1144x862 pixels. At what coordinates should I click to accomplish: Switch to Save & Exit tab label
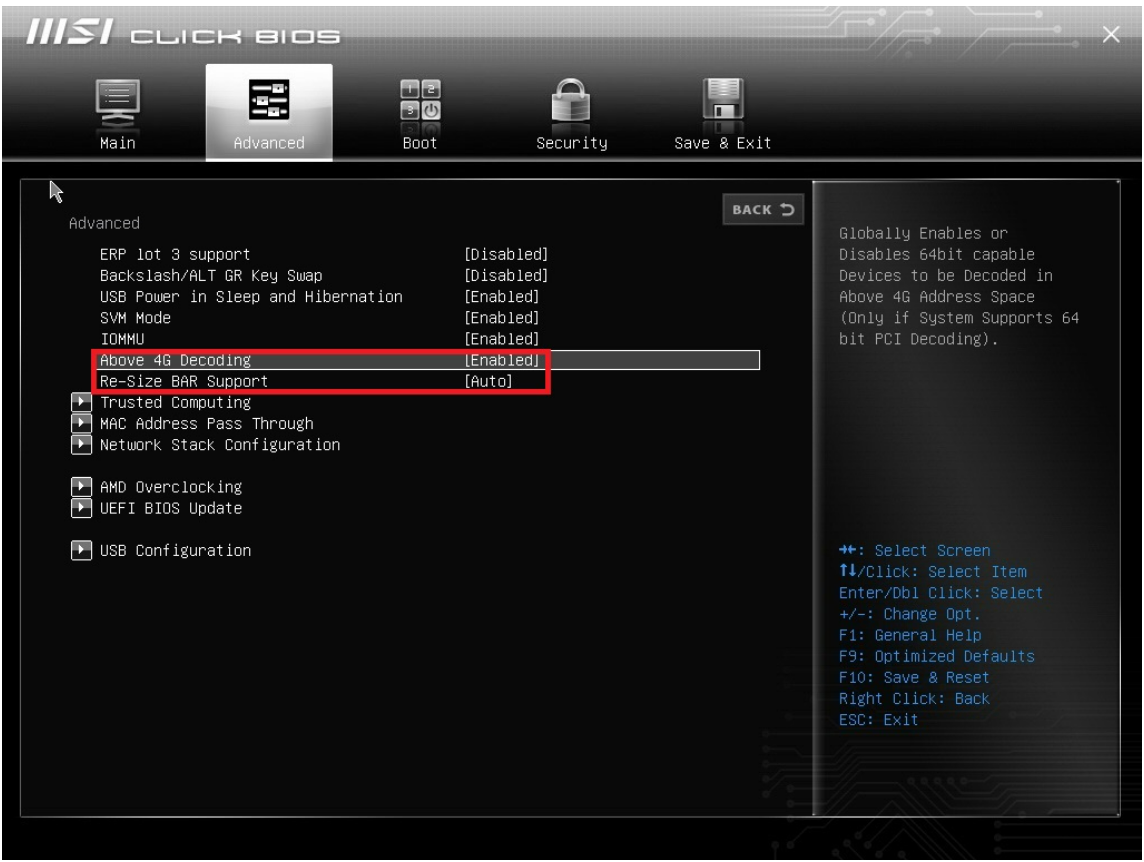coord(722,143)
